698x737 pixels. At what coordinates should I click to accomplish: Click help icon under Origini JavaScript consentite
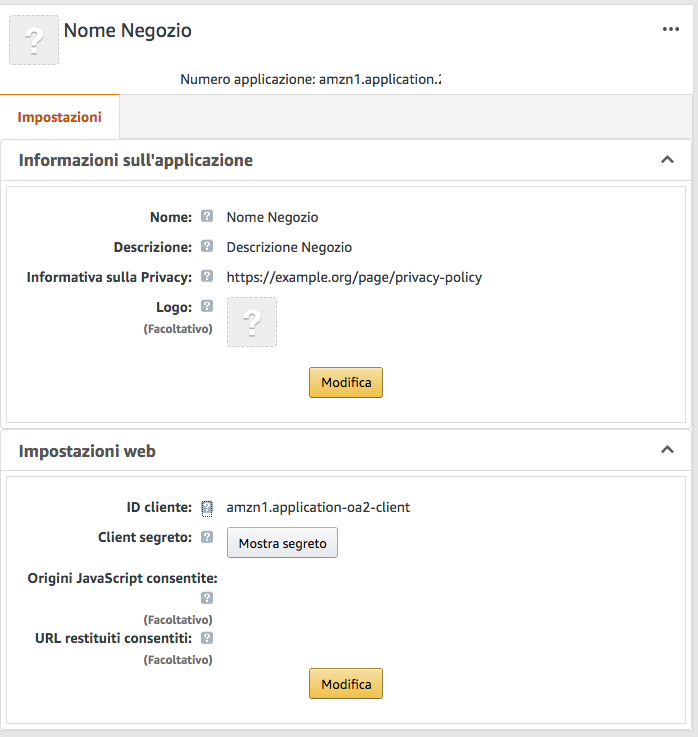[x=207, y=598]
